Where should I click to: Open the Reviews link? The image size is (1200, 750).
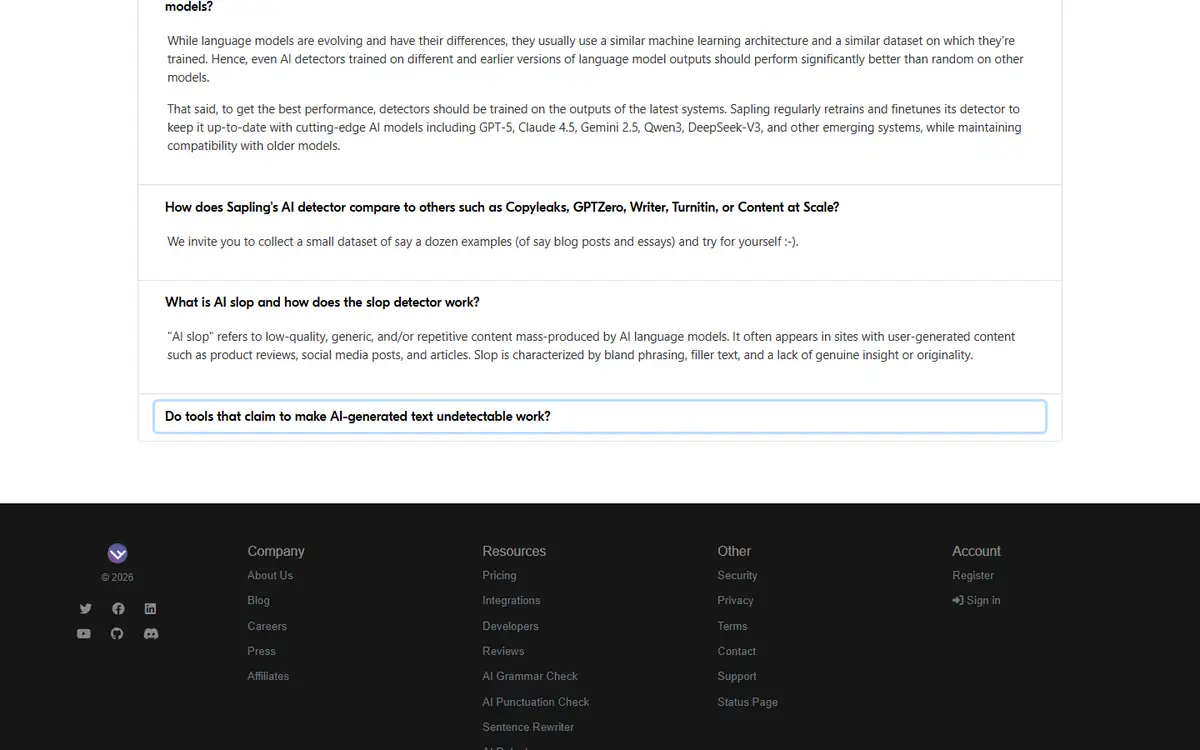coord(503,651)
